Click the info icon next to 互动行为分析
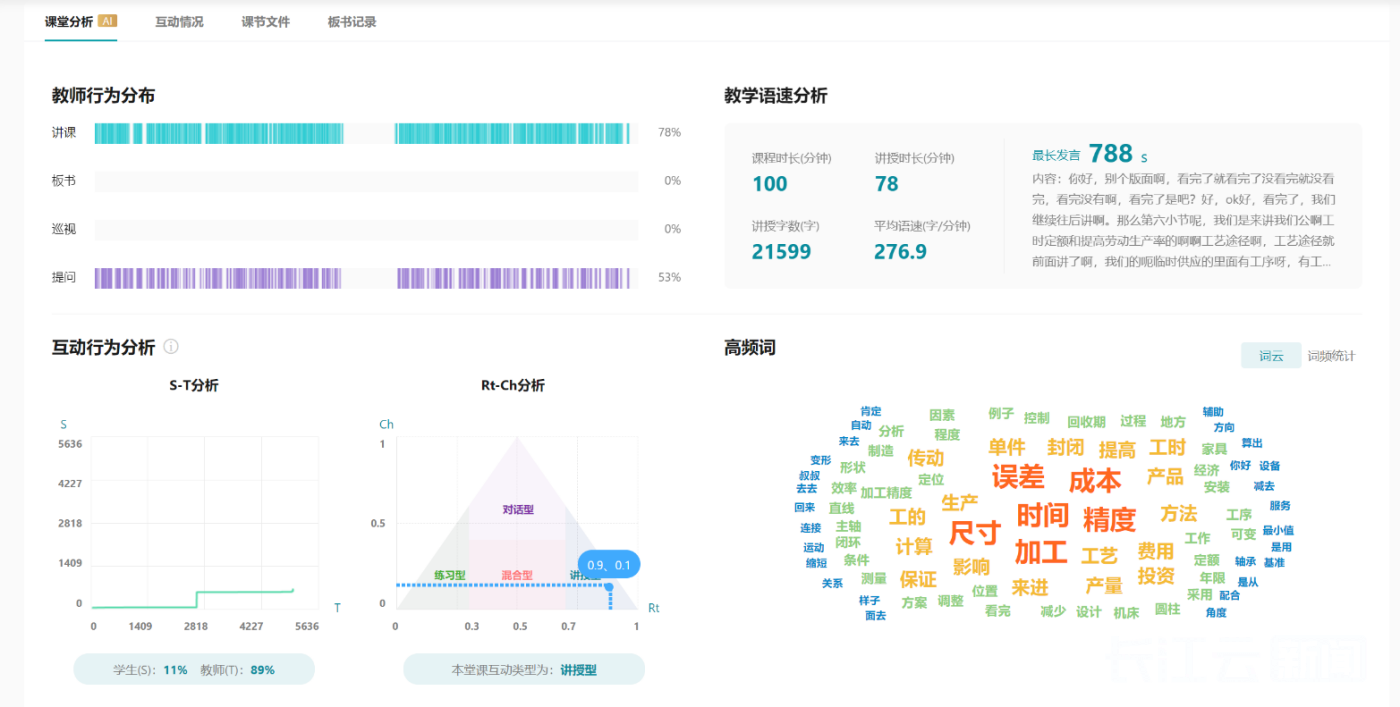Screen dimensions: 1400x707 click(171, 347)
